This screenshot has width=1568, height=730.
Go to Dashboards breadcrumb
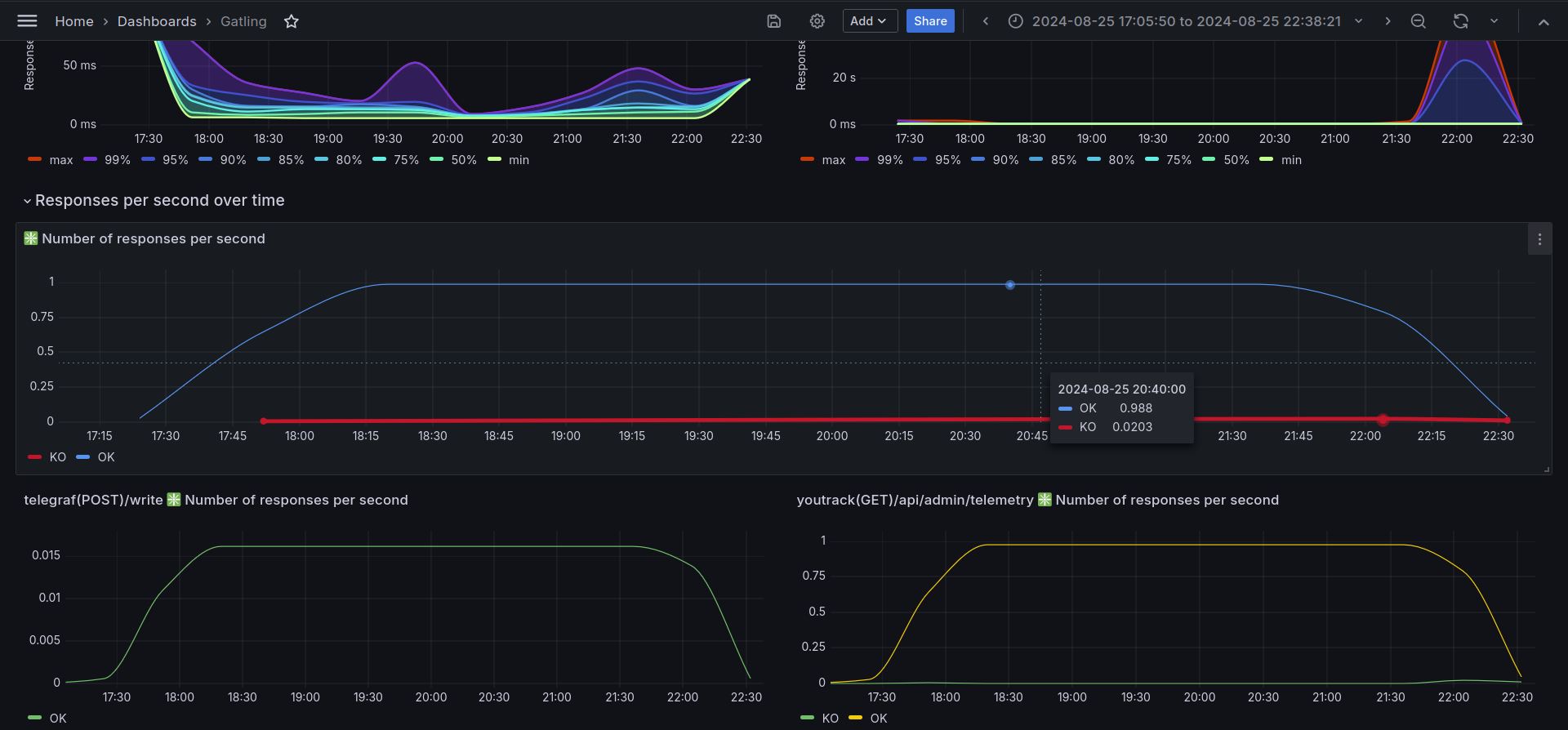point(157,21)
